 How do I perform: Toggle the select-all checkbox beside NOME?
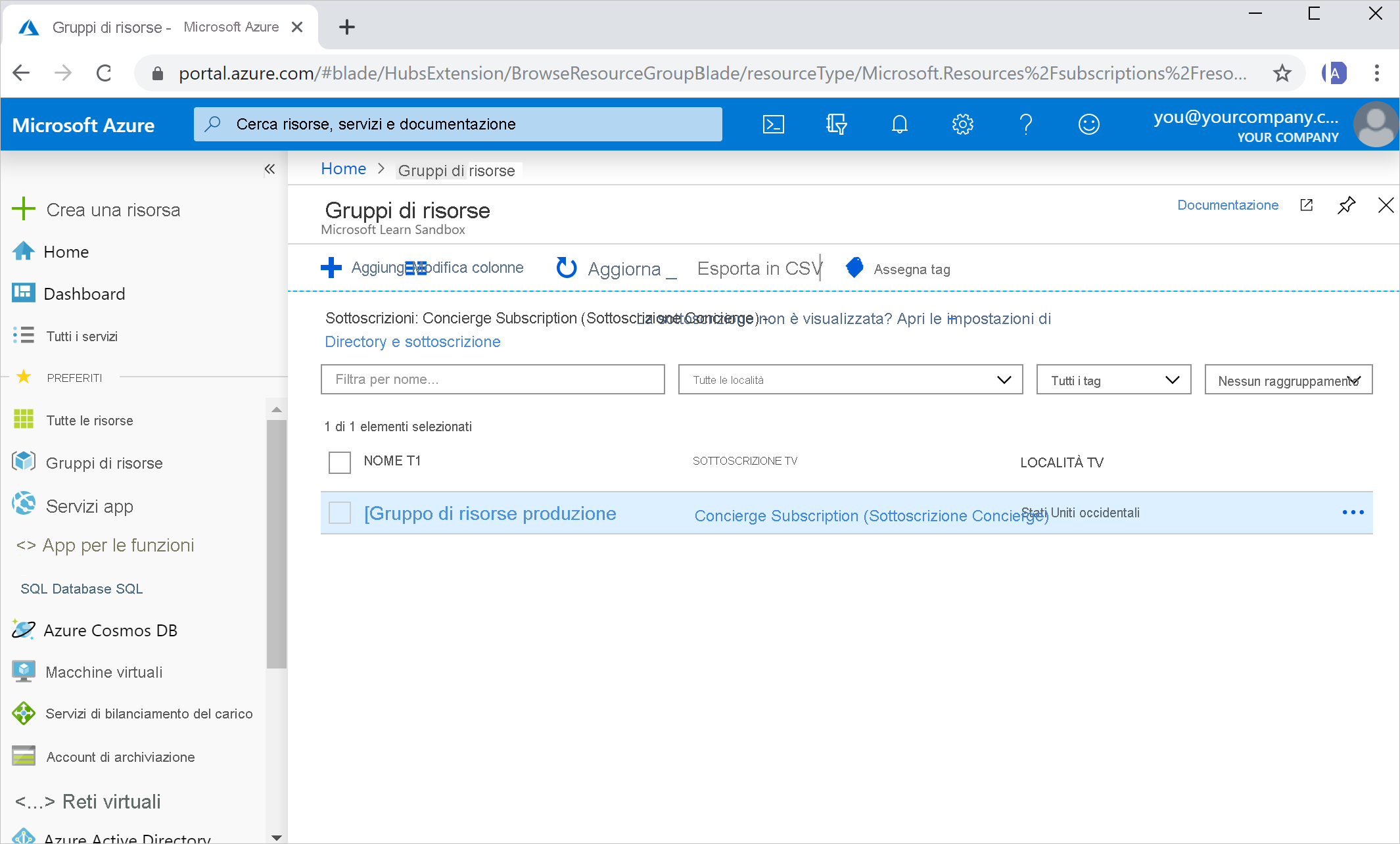[340, 462]
